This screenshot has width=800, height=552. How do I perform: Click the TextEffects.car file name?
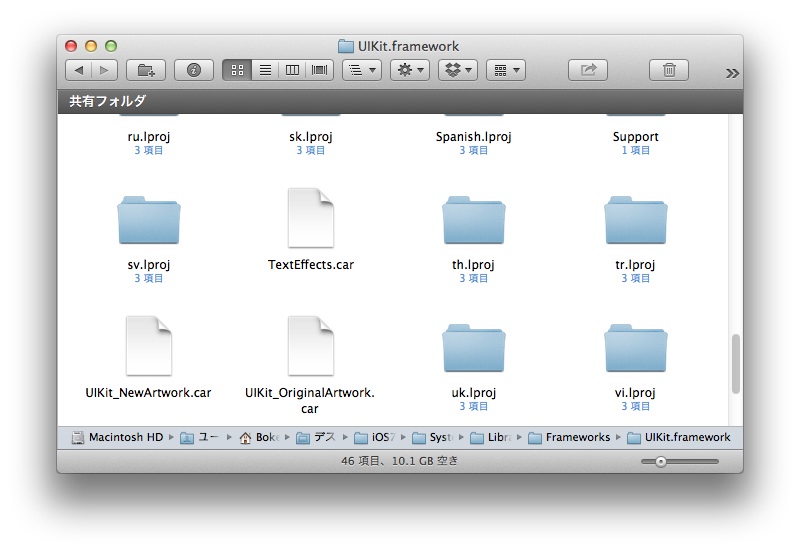click(x=311, y=265)
